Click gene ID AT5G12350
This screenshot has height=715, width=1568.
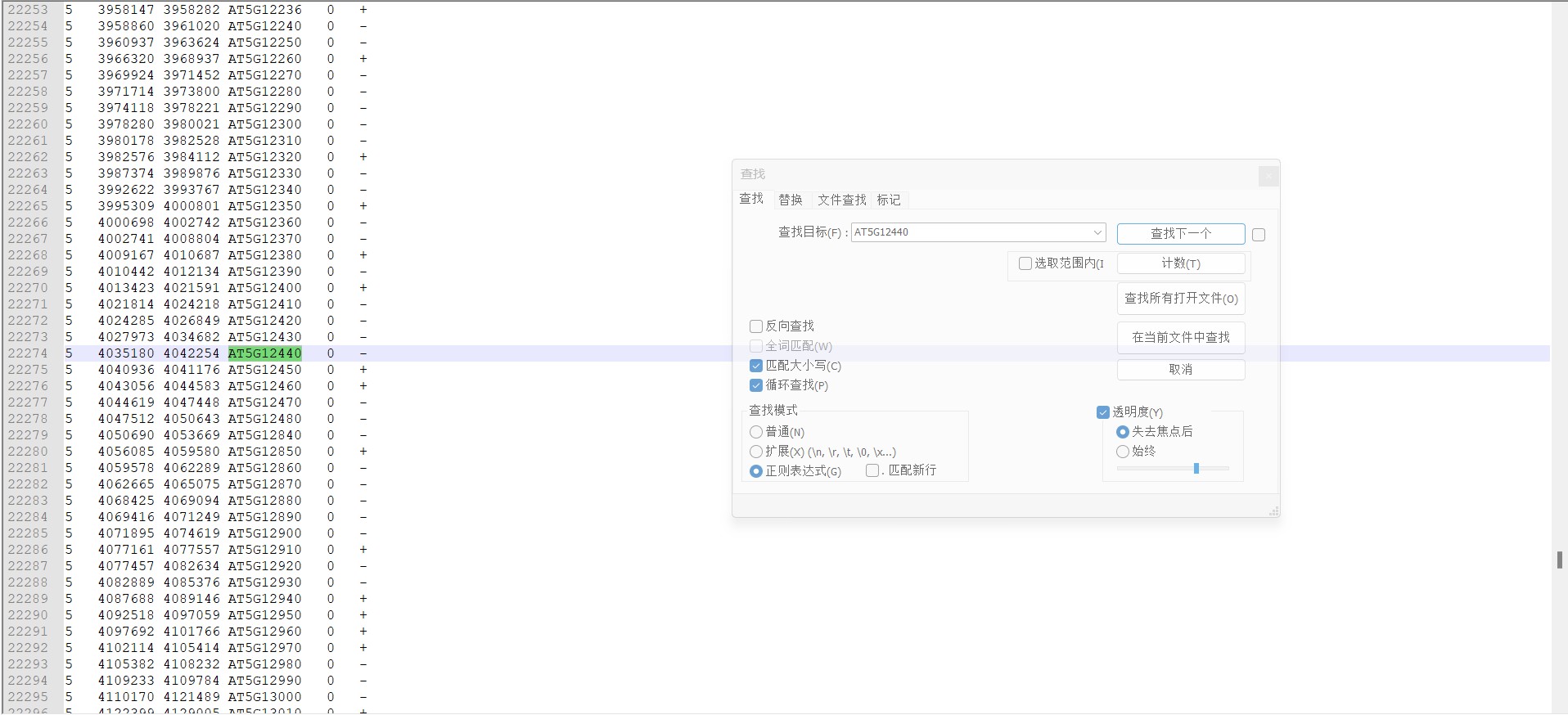click(264, 206)
